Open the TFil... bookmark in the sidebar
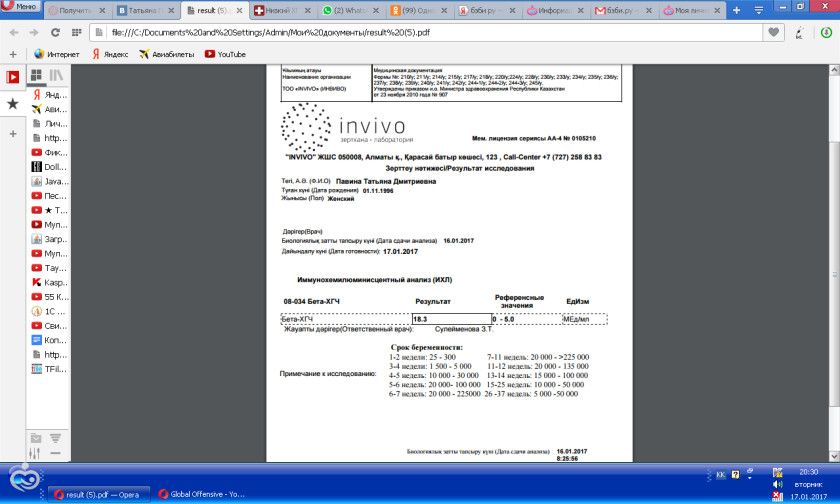Screen dimensions: 840x504 (49, 370)
